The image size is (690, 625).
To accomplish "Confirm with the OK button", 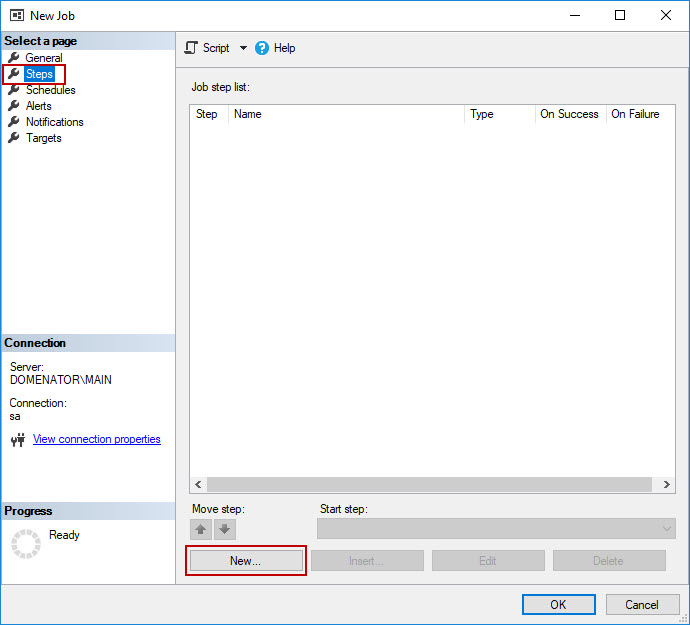I will (558, 604).
